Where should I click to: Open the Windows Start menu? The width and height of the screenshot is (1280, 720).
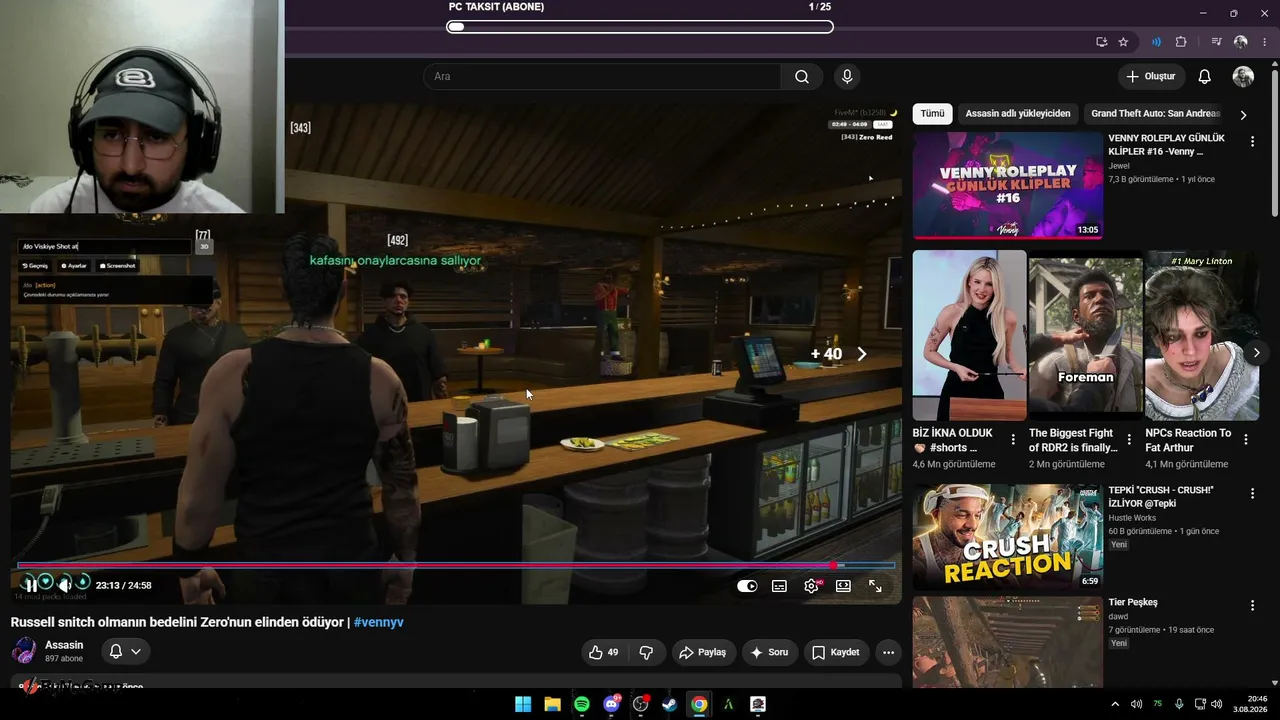click(523, 704)
